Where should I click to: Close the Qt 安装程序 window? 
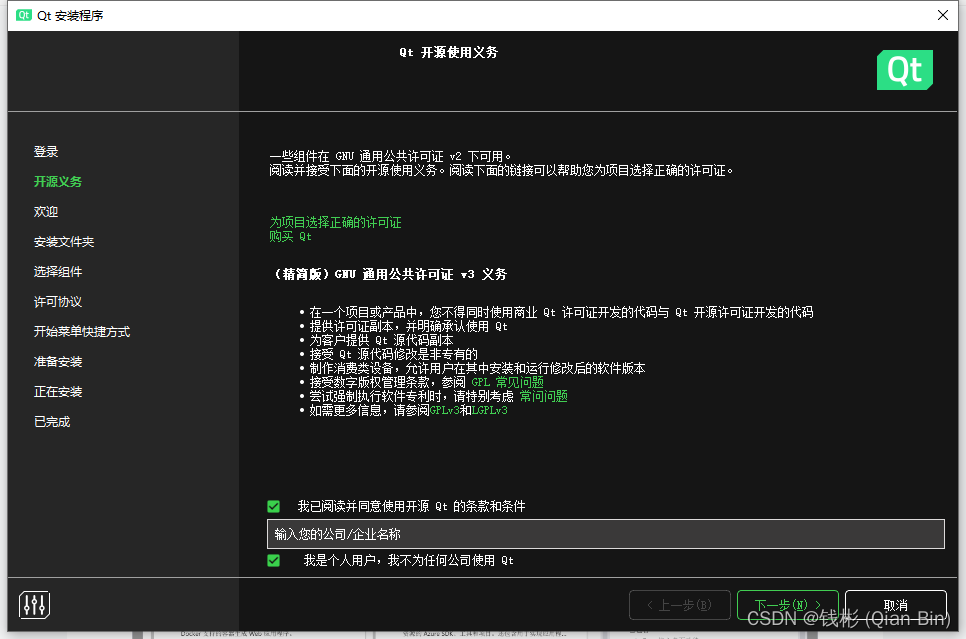point(943,15)
